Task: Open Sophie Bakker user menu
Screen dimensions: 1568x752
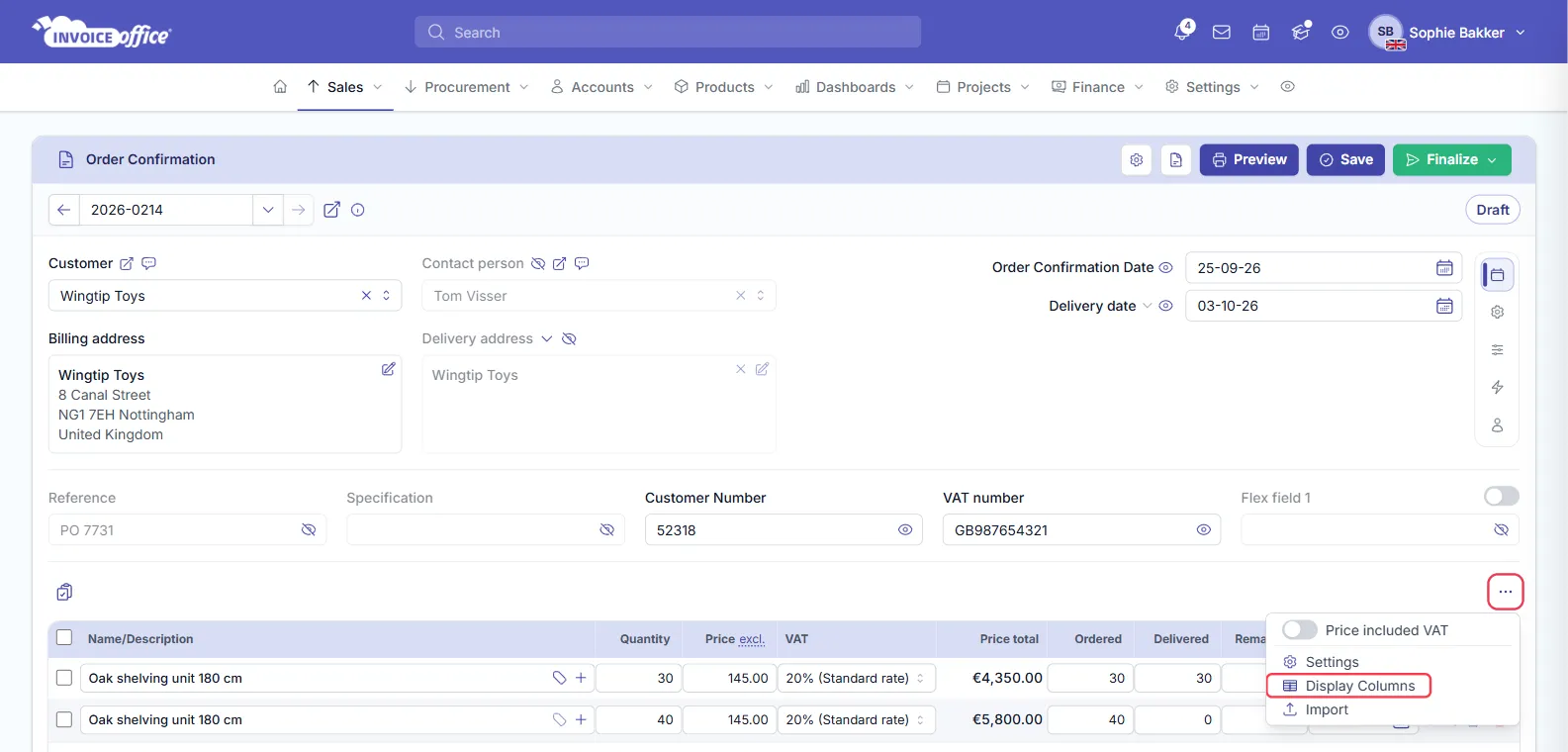Action: coord(1447,33)
